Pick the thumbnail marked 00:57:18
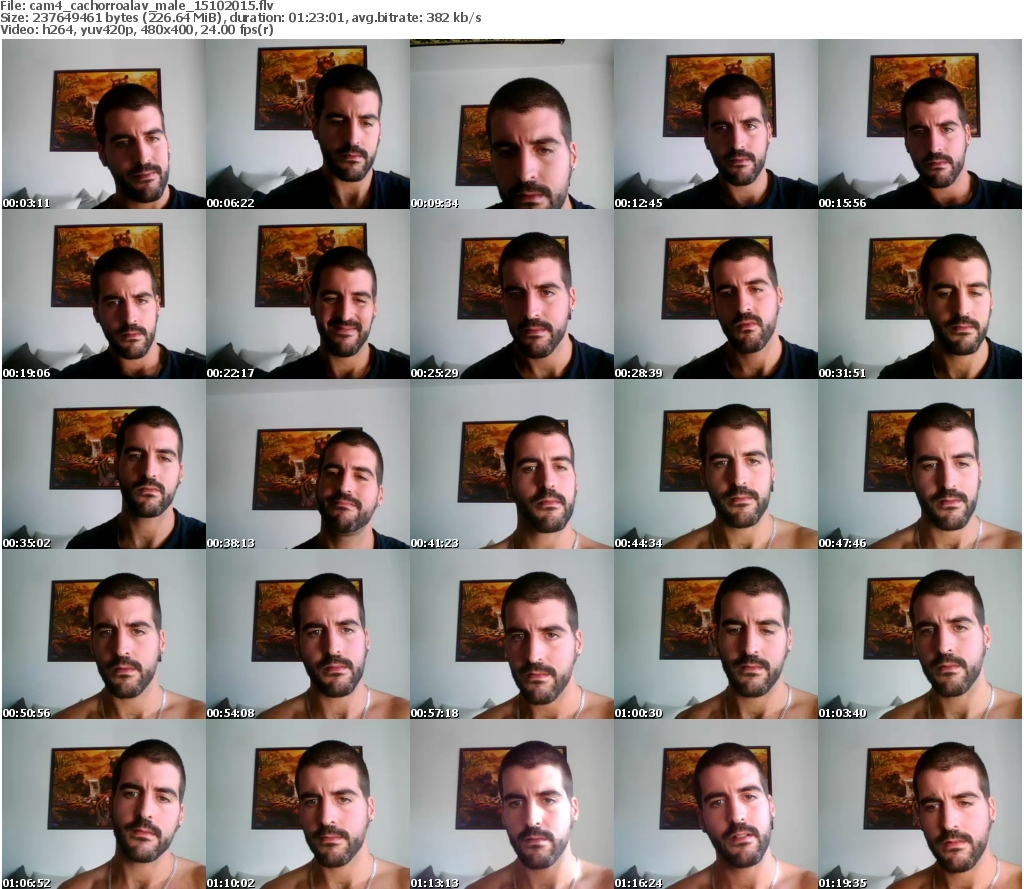The image size is (1024, 889). (x=511, y=634)
